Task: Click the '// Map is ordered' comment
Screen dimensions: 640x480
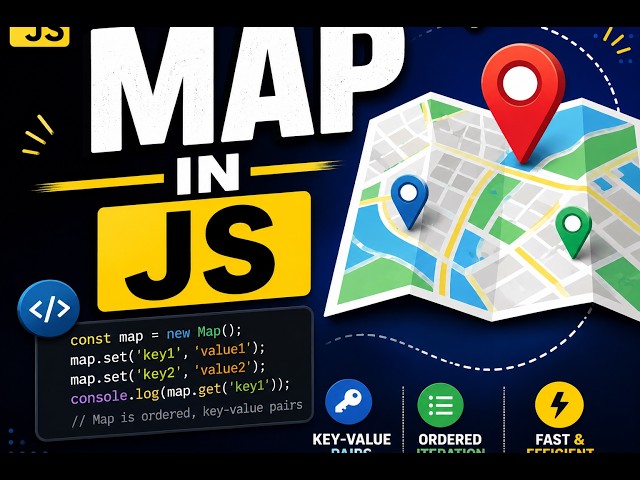Action: pos(187,413)
